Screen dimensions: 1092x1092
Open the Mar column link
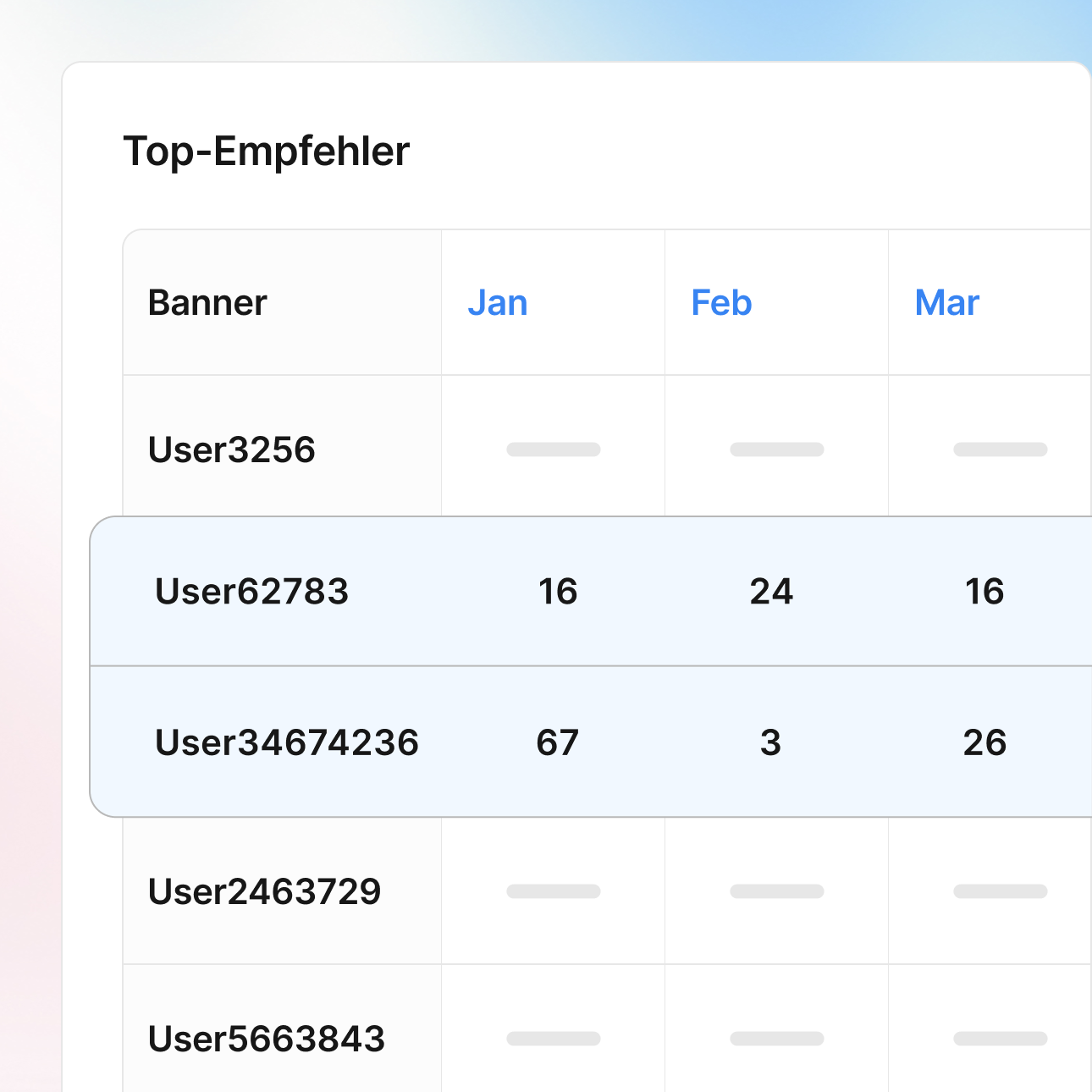[946, 303]
